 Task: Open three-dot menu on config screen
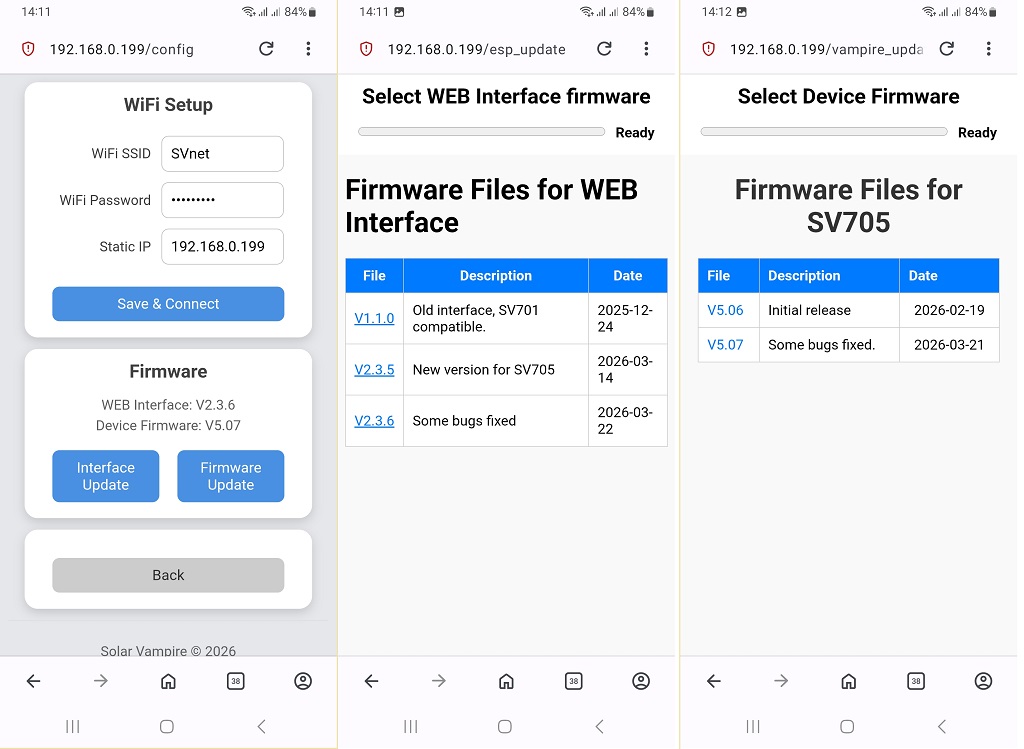coord(308,49)
